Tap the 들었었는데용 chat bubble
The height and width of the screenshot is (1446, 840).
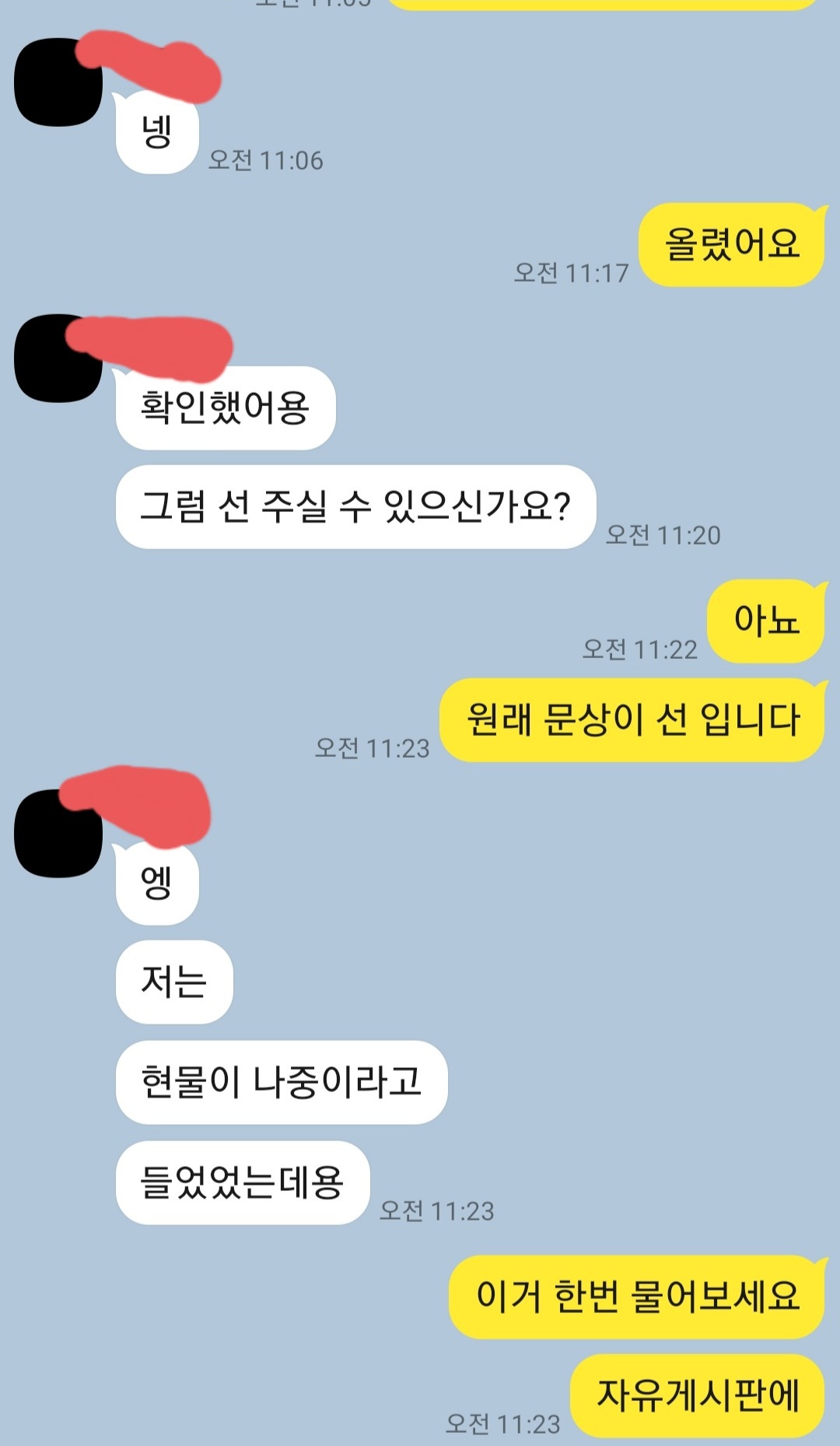tap(243, 1182)
